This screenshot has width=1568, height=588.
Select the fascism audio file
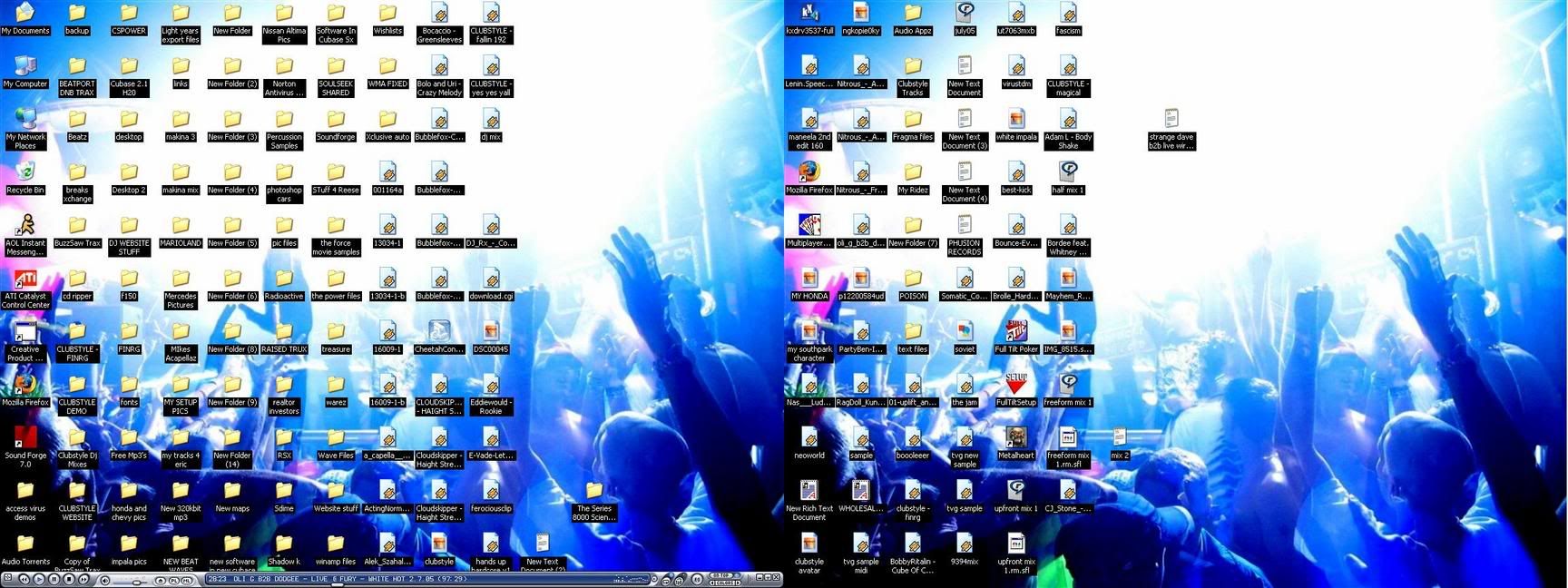(1068, 19)
